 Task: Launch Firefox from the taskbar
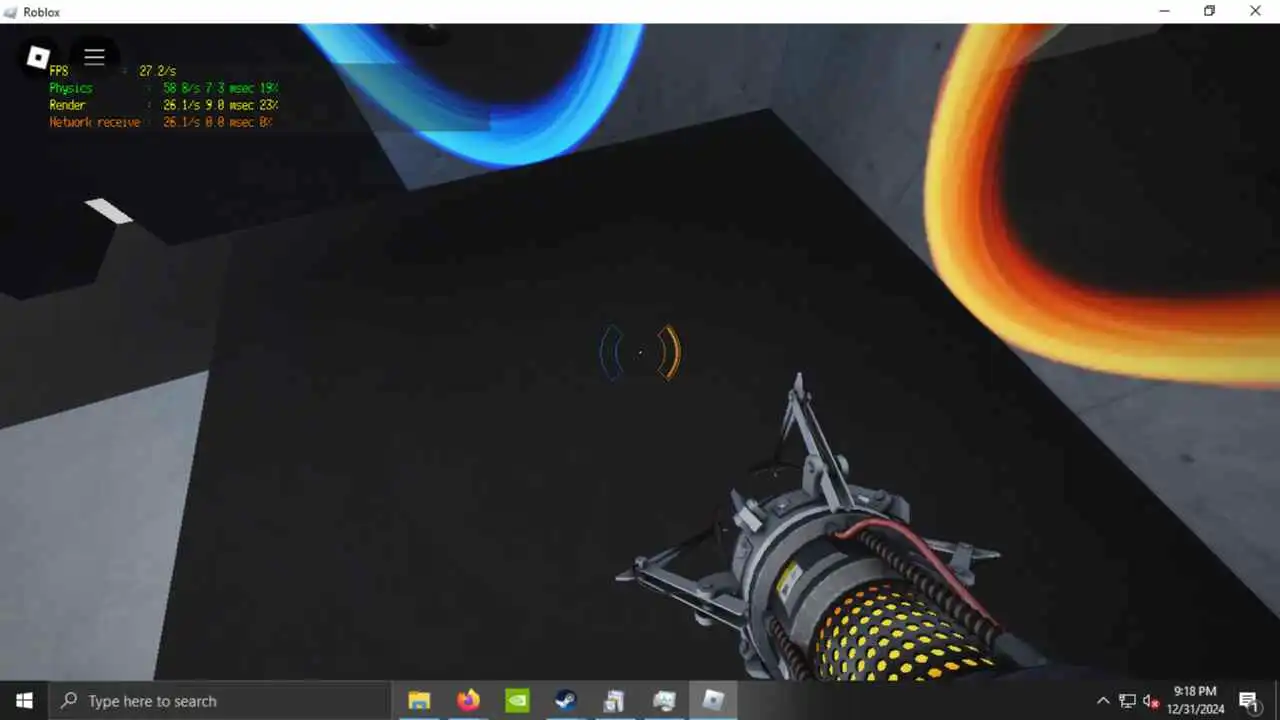coord(468,701)
